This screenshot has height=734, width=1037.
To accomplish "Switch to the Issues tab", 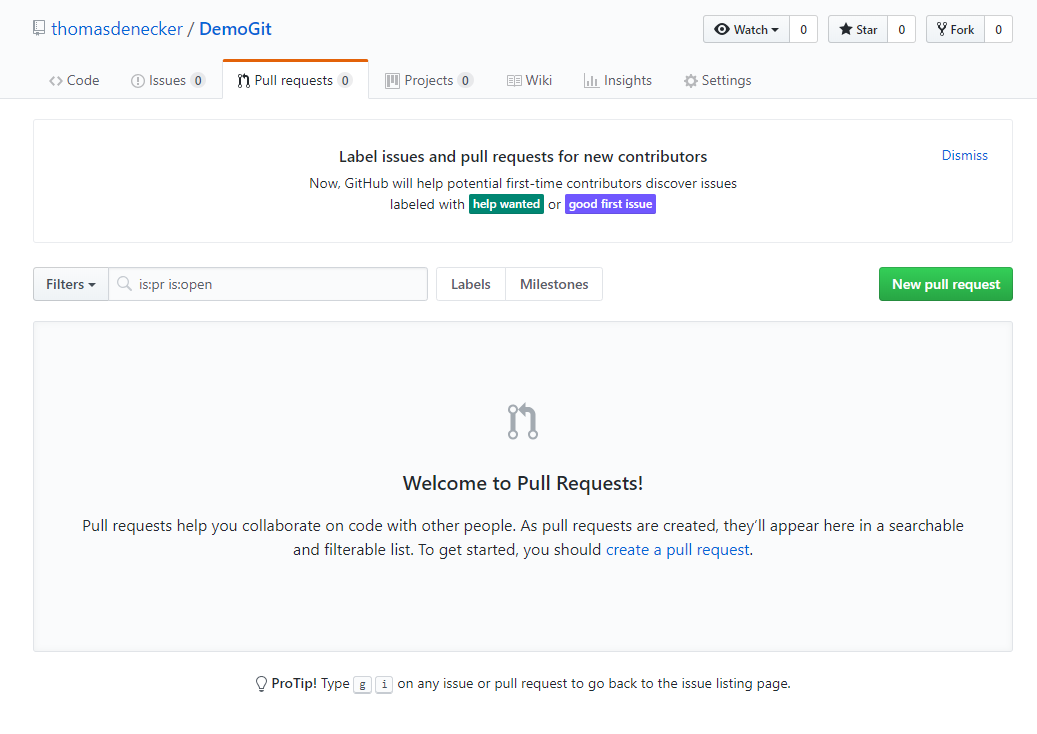I will pos(168,81).
